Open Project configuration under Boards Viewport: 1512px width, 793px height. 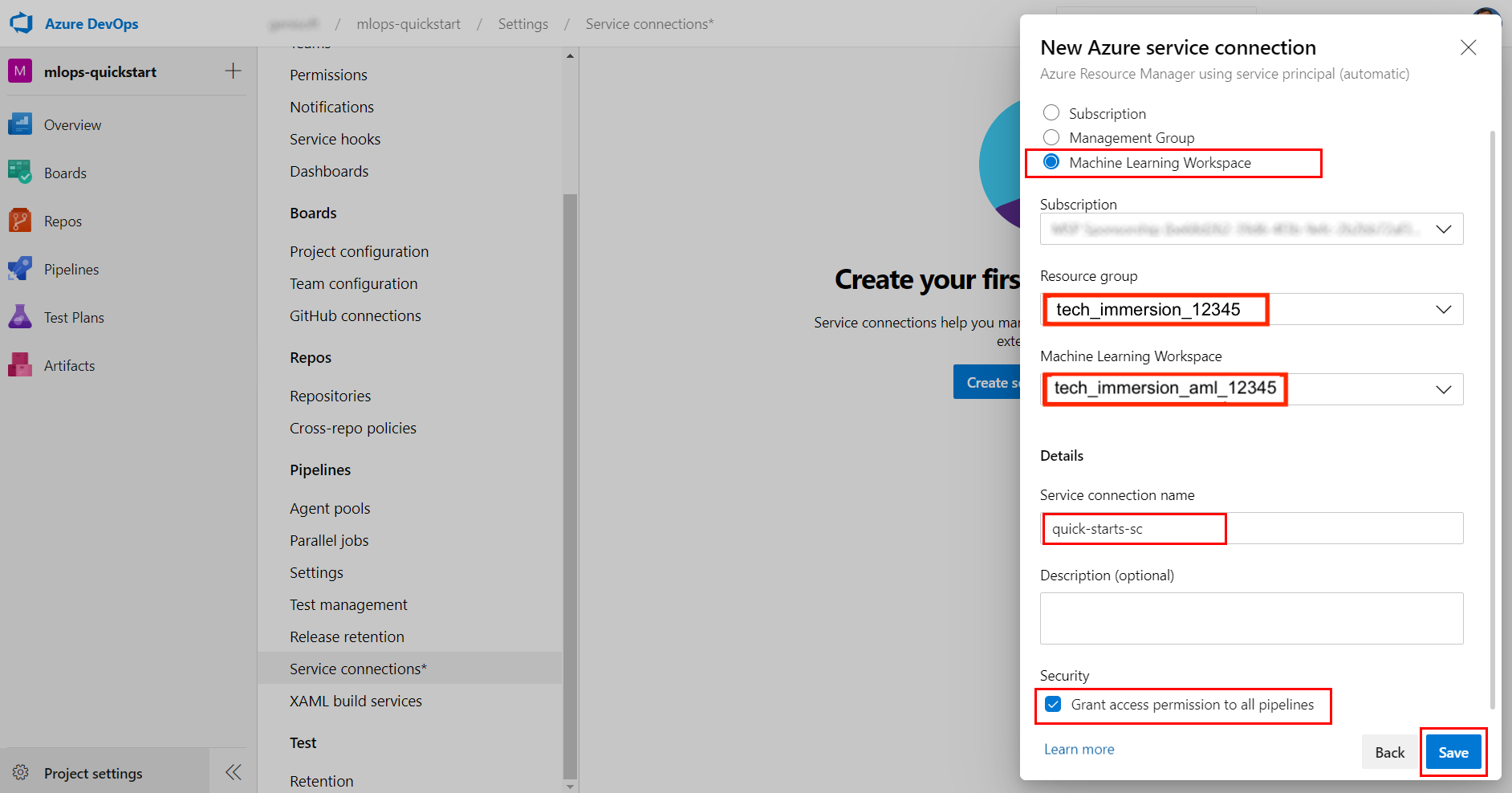pyautogui.click(x=359, y=251)
